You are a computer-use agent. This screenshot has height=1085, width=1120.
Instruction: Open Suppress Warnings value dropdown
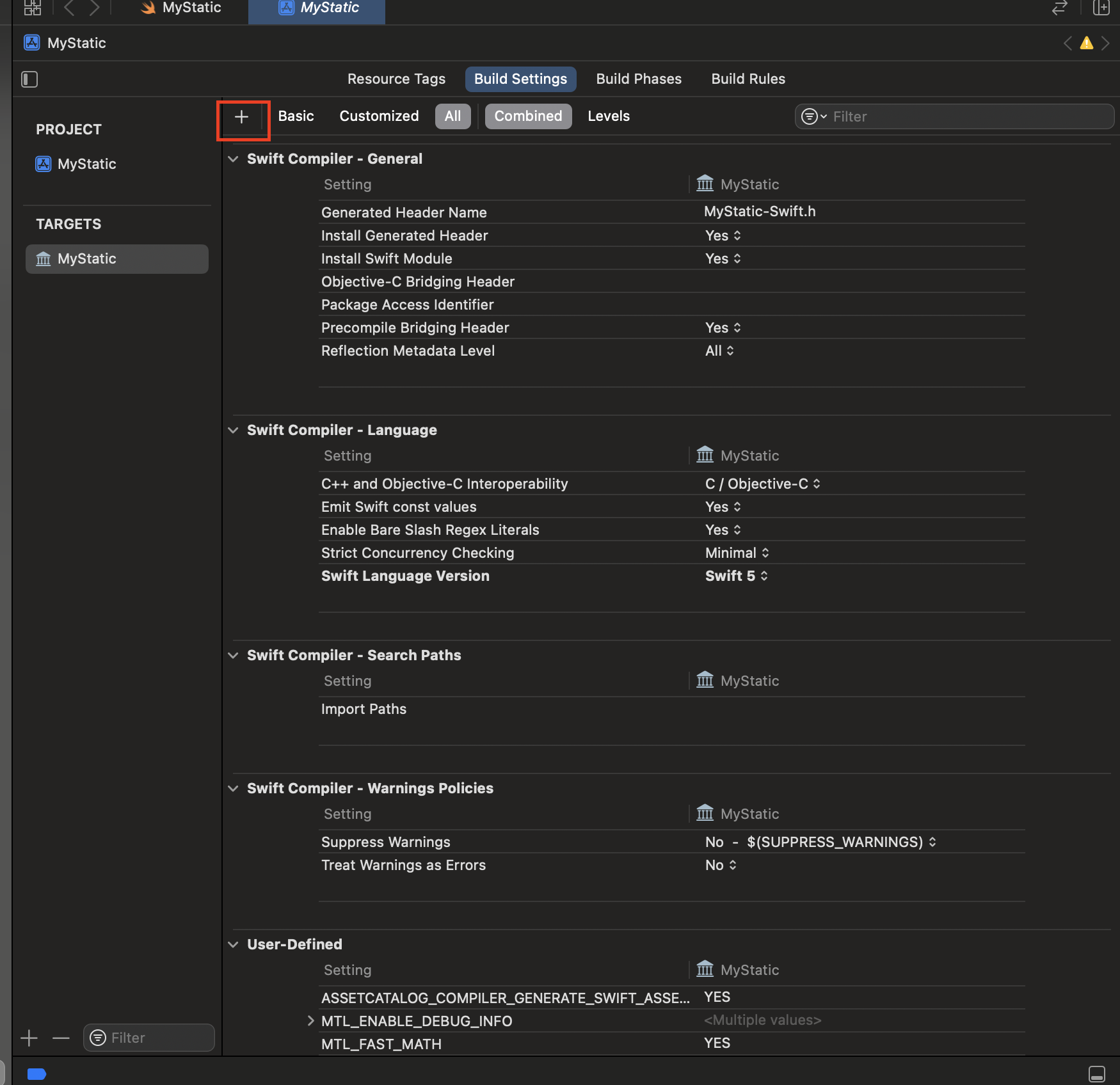tap(821, 842)
